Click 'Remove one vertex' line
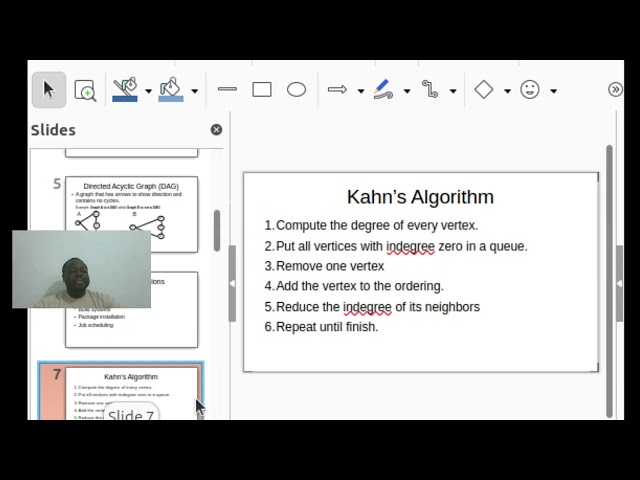Image resolution: width=640 pixels, height=480 pixels. point(330,266)
